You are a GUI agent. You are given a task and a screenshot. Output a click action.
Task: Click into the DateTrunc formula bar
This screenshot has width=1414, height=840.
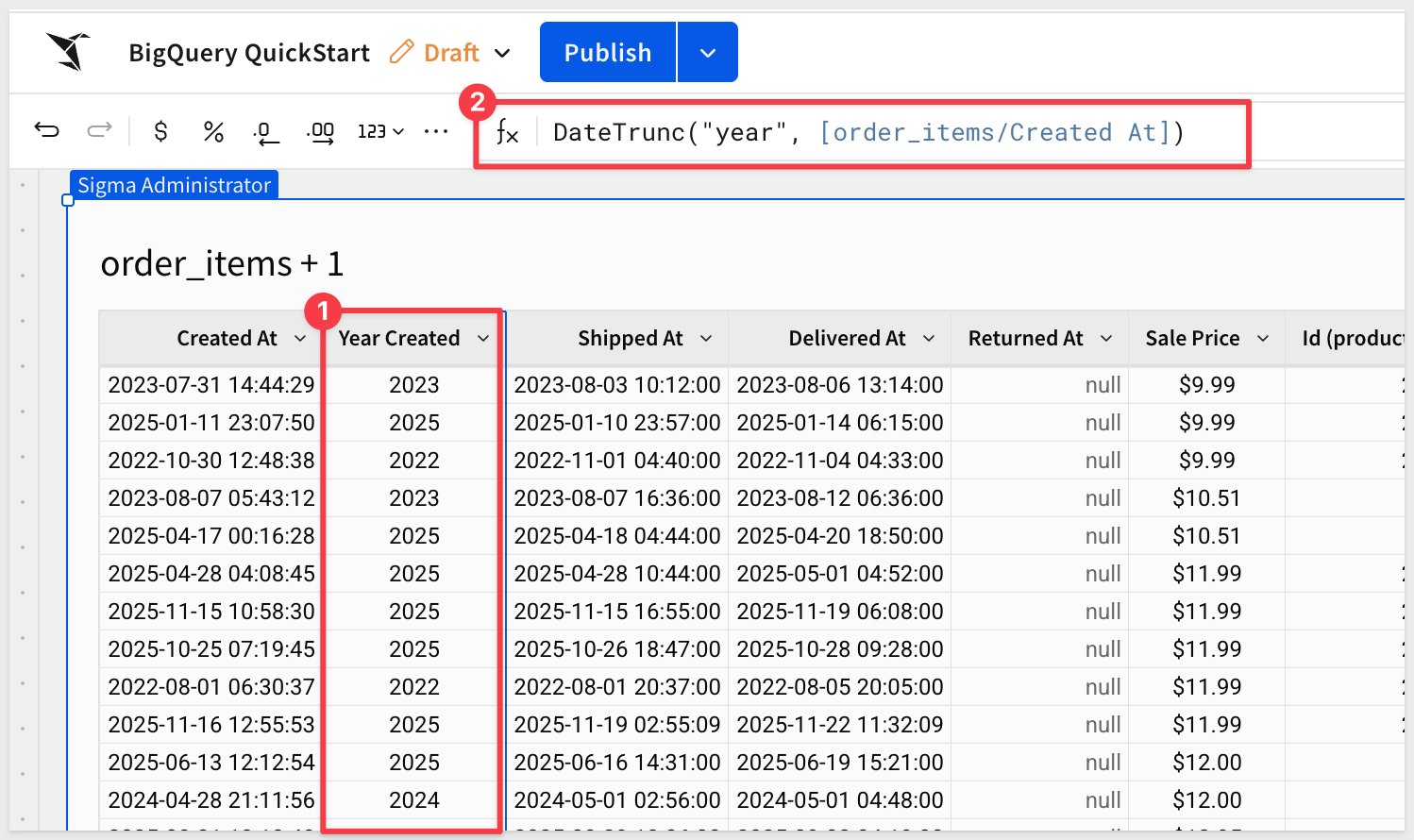click(868, 133)
